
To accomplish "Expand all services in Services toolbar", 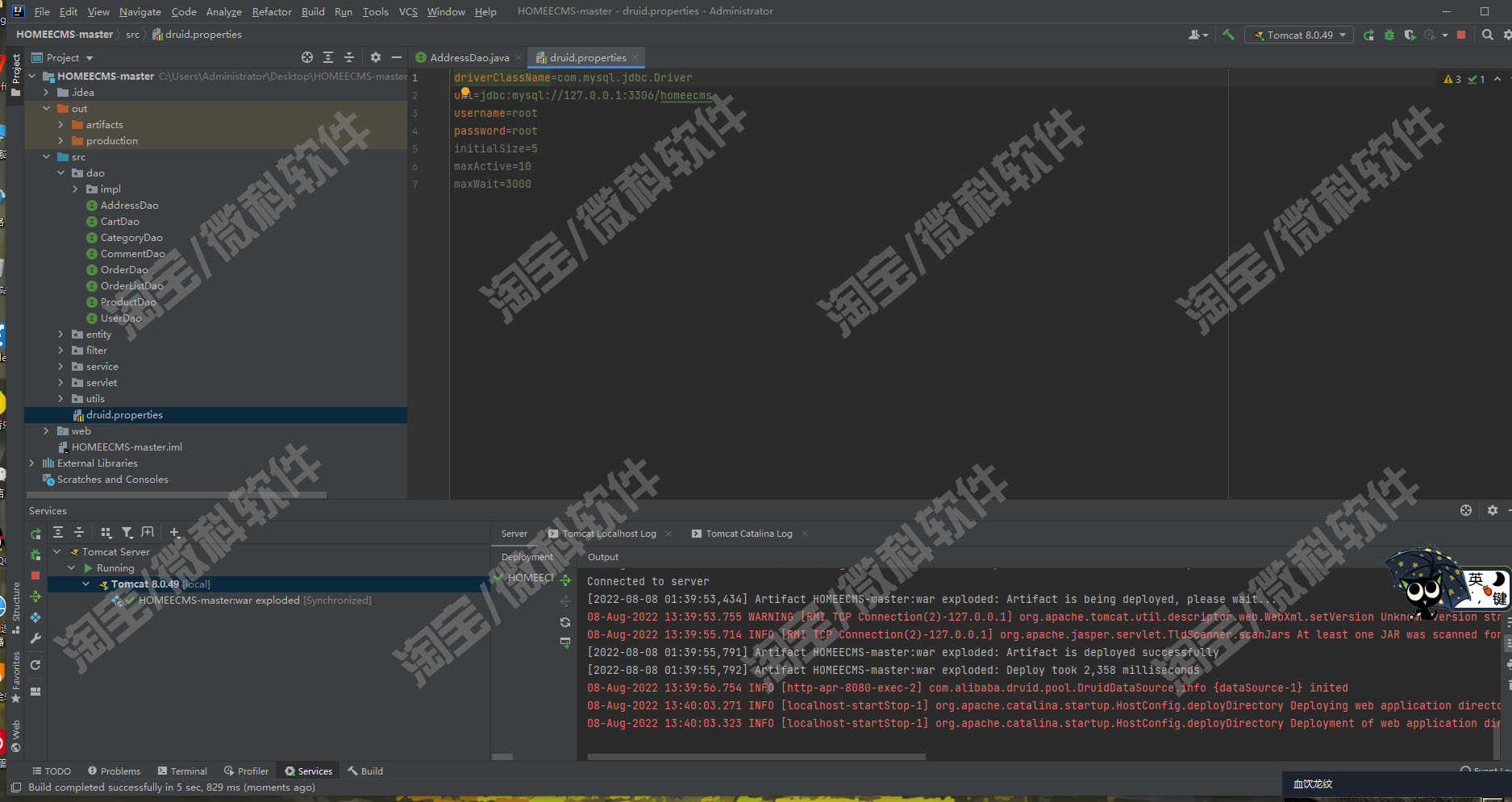I will pyautogui.click(x=58, y=532).
